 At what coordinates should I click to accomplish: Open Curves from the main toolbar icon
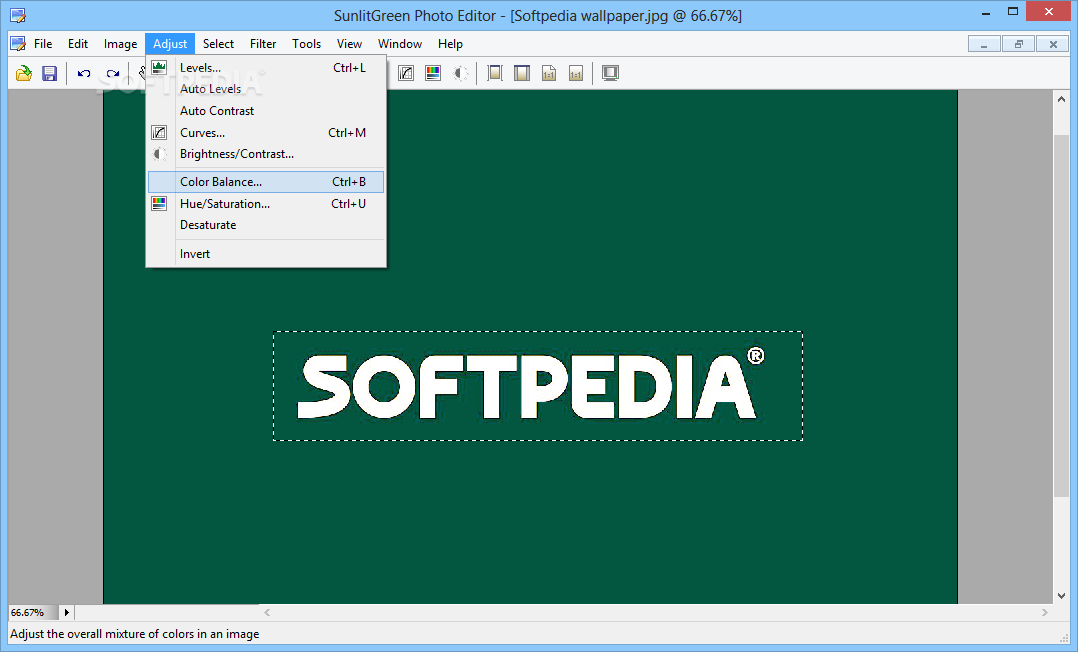406,73
